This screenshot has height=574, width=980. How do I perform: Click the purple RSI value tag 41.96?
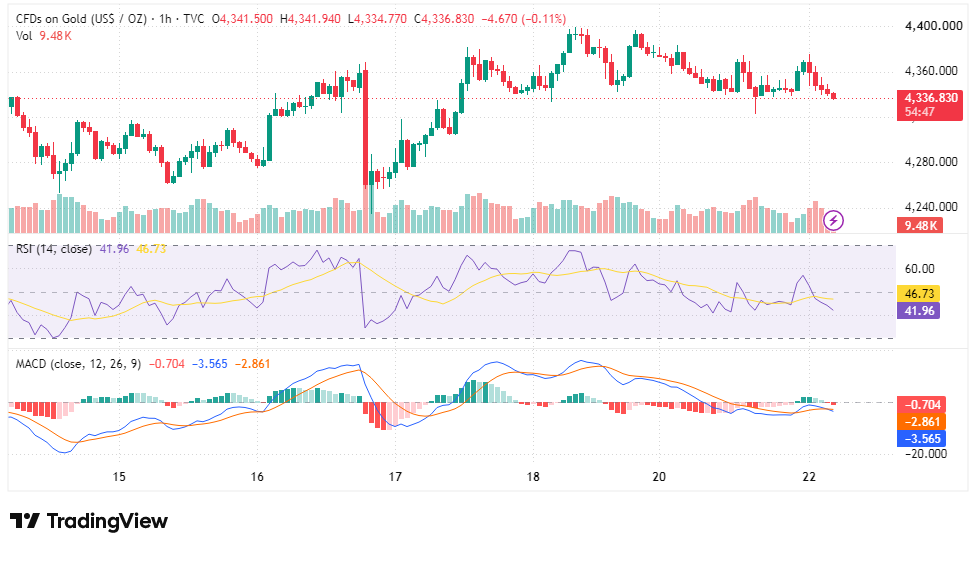pyautogui.click(x=919, y=310)
